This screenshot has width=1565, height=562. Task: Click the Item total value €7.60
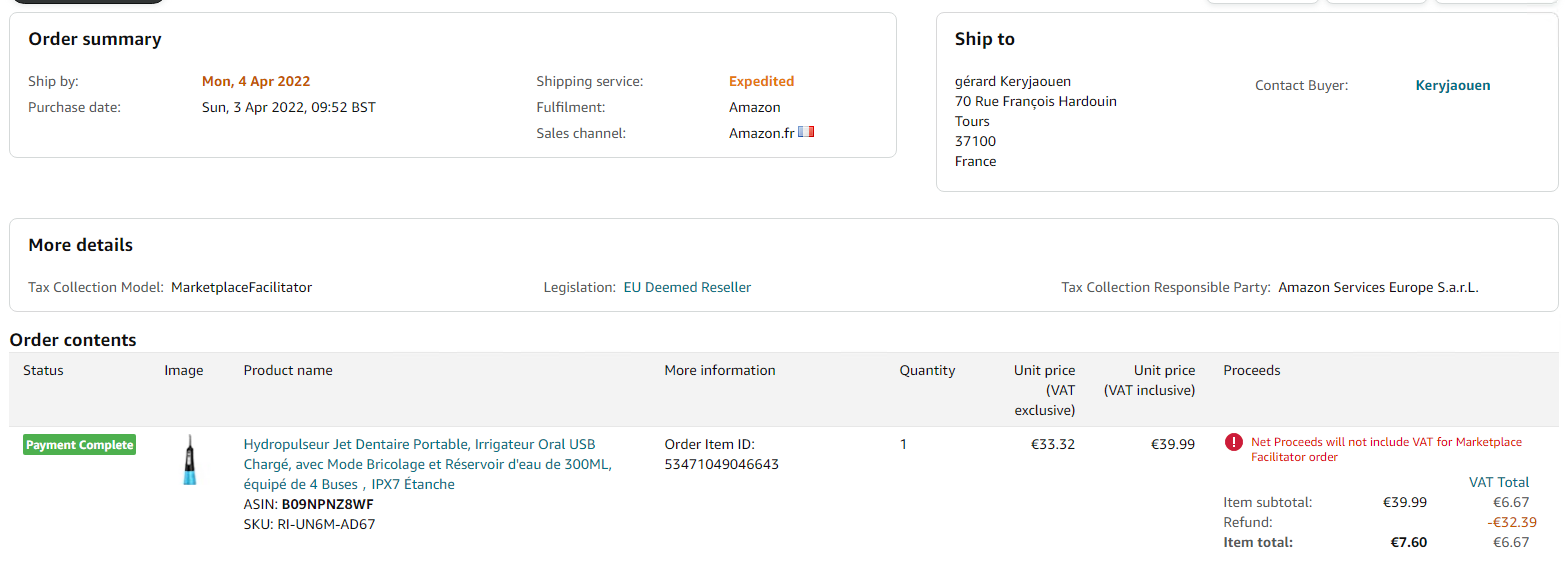(x=1408, y=542)
